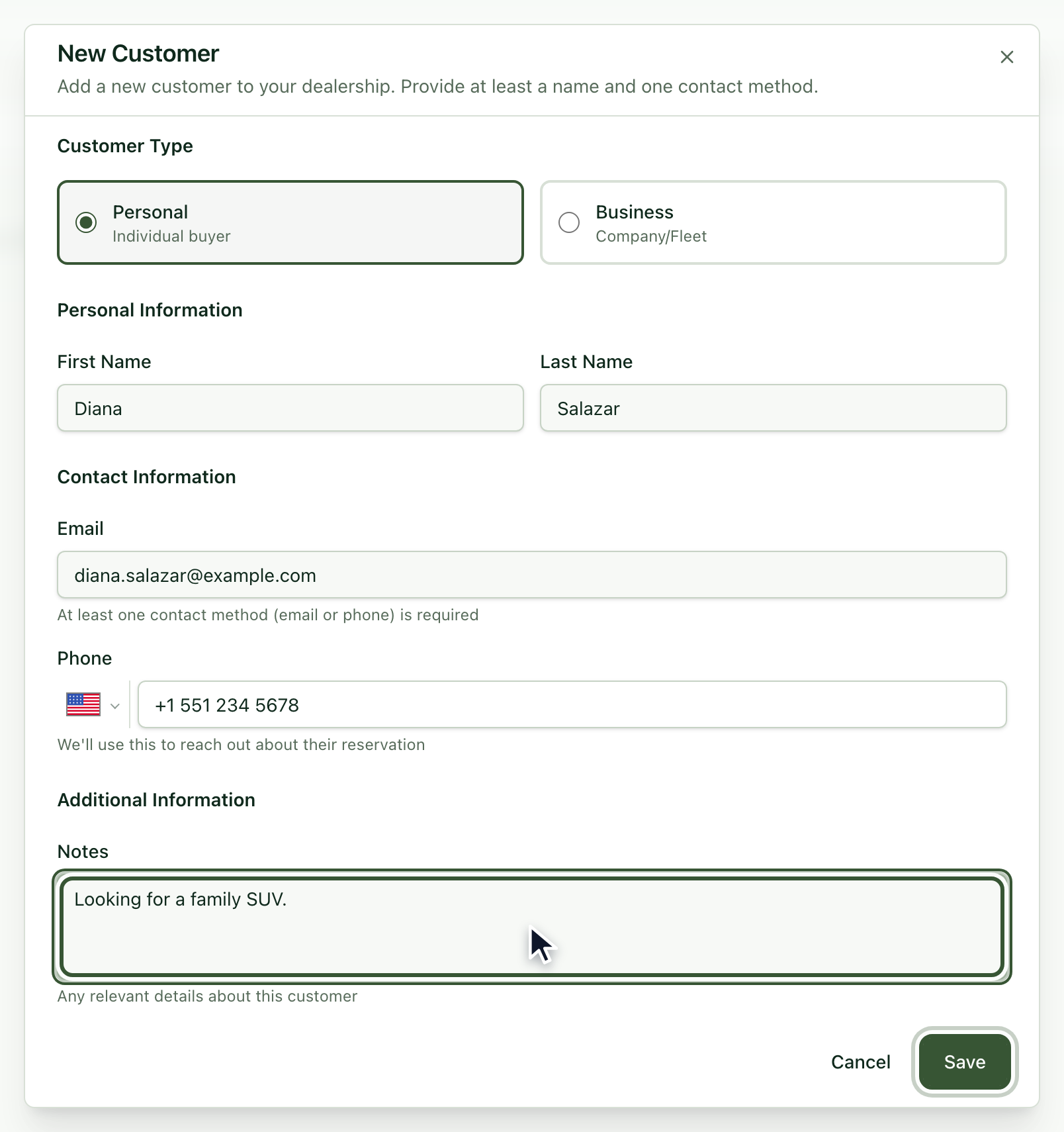Click the 'At least one contact method' hint
This screenshot has height=1132, width=1064.
coord(268,615)
